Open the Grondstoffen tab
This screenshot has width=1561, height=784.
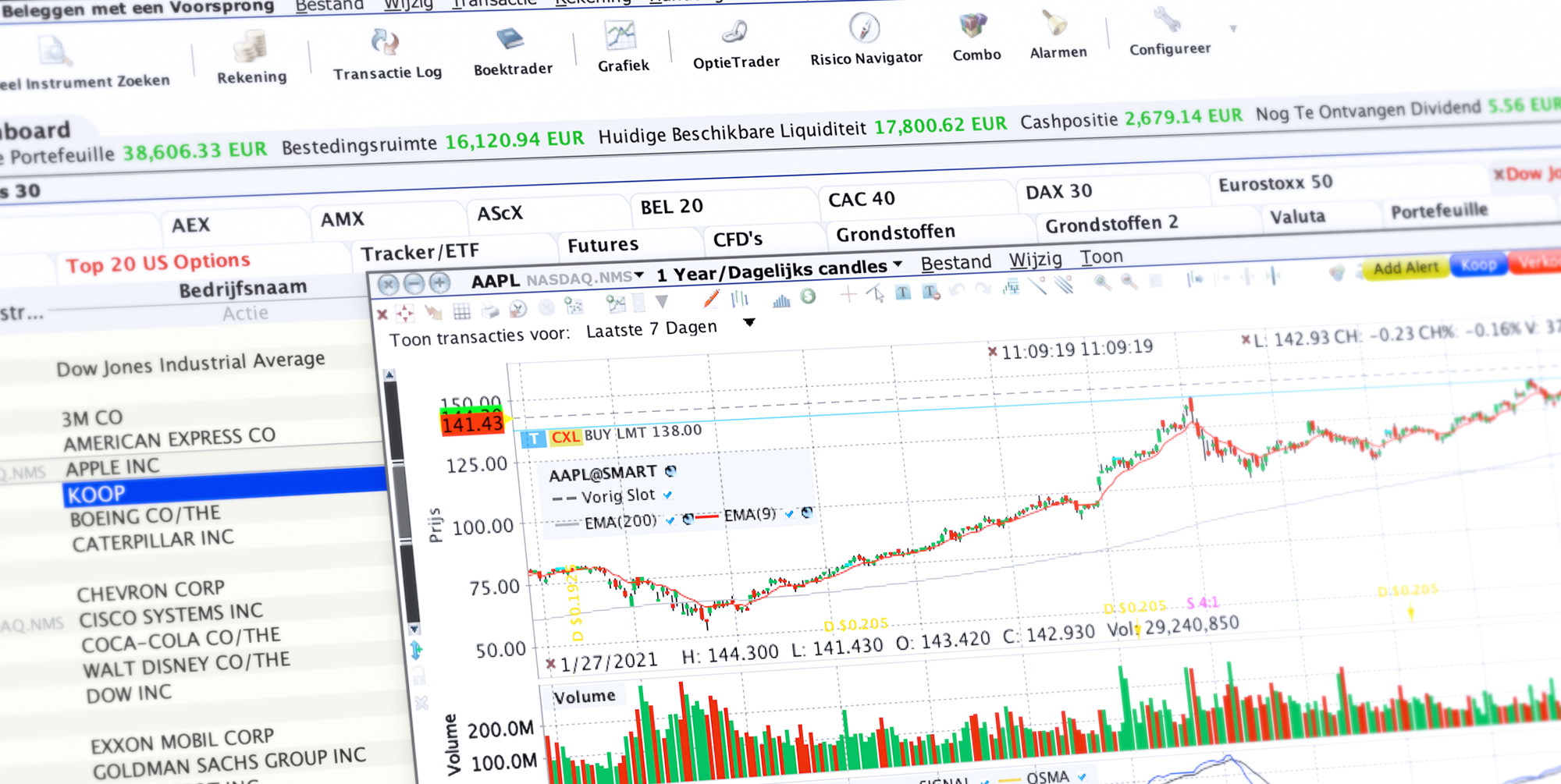click(x=895, y=233)
